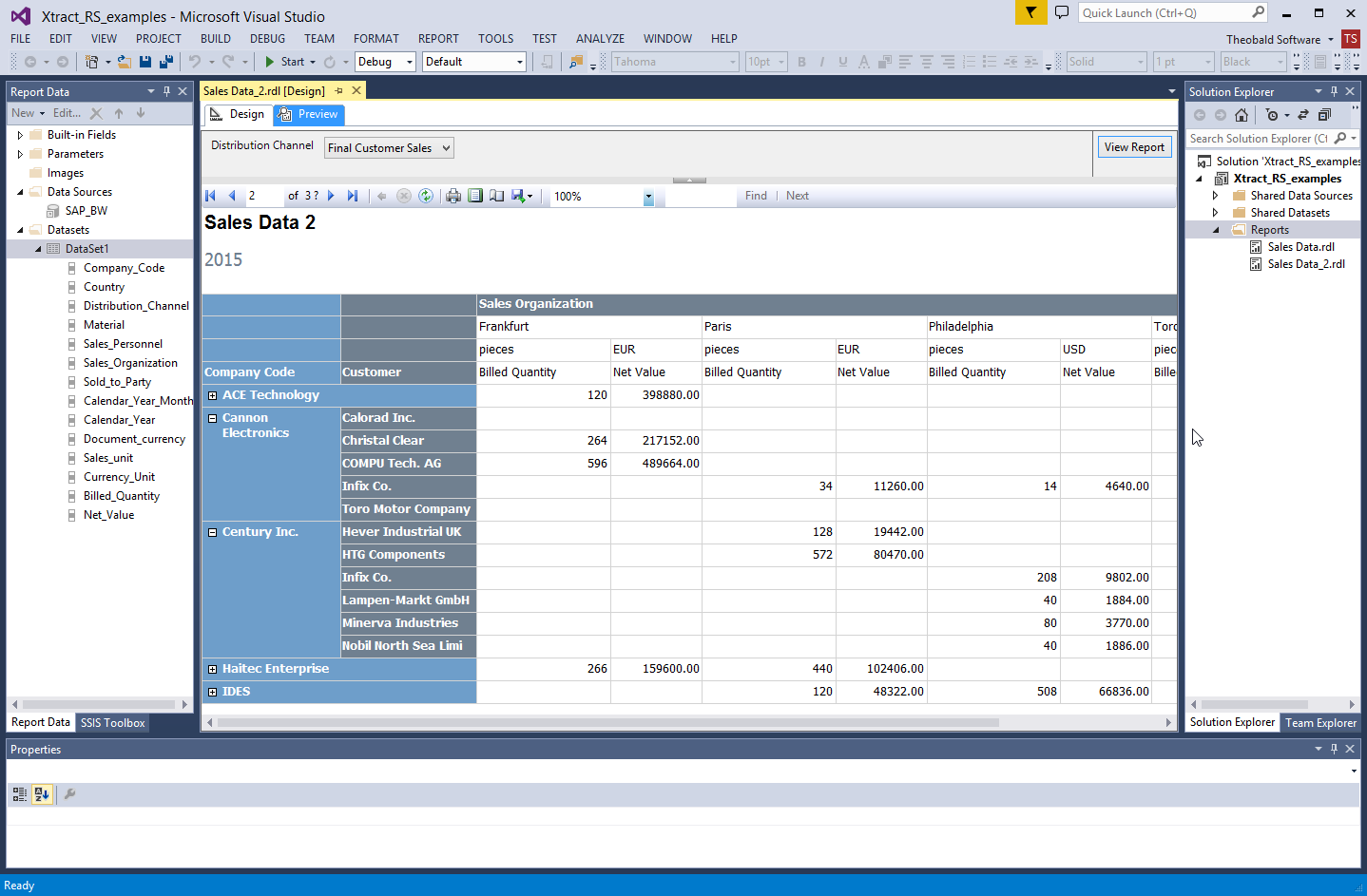1367x896 pixels.
Task: Open the FORMAT menu
Action: tap(376, 39)
